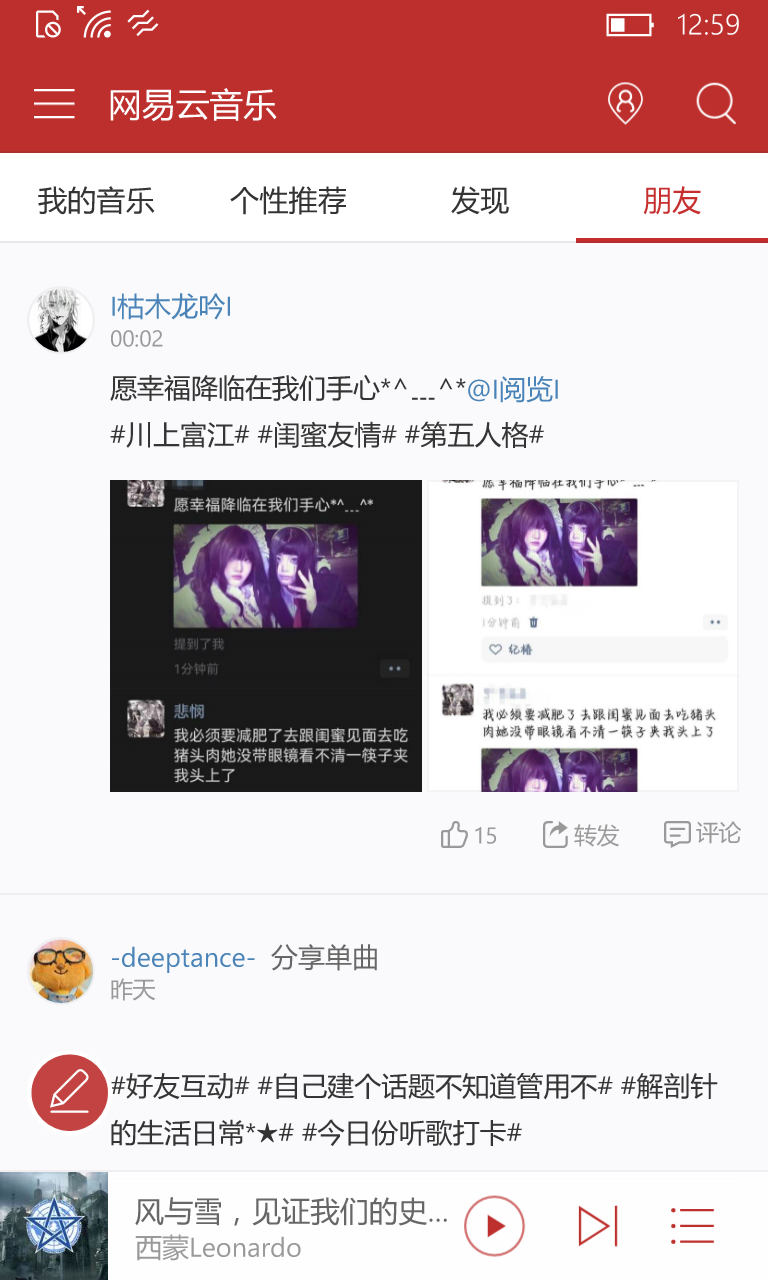Switch to 个性推荐 tab
Screen dimensions: 768x1280
click(x=288, y=201)
